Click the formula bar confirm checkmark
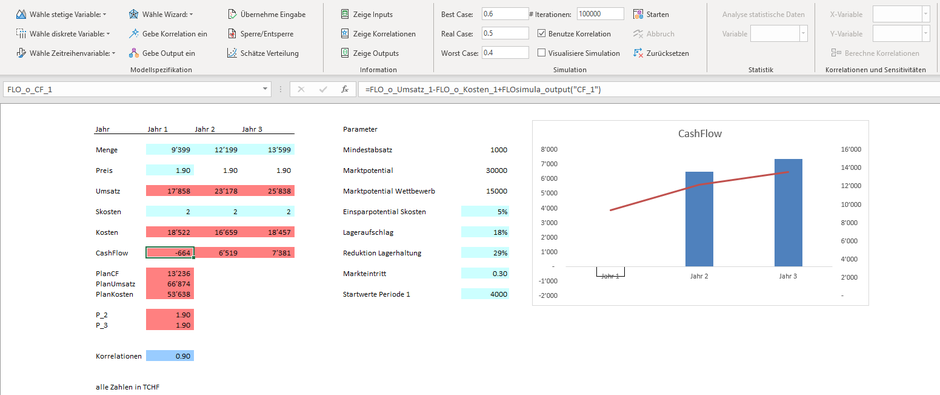This screenshot has height=395, width=940. click(x=323, y=89)
